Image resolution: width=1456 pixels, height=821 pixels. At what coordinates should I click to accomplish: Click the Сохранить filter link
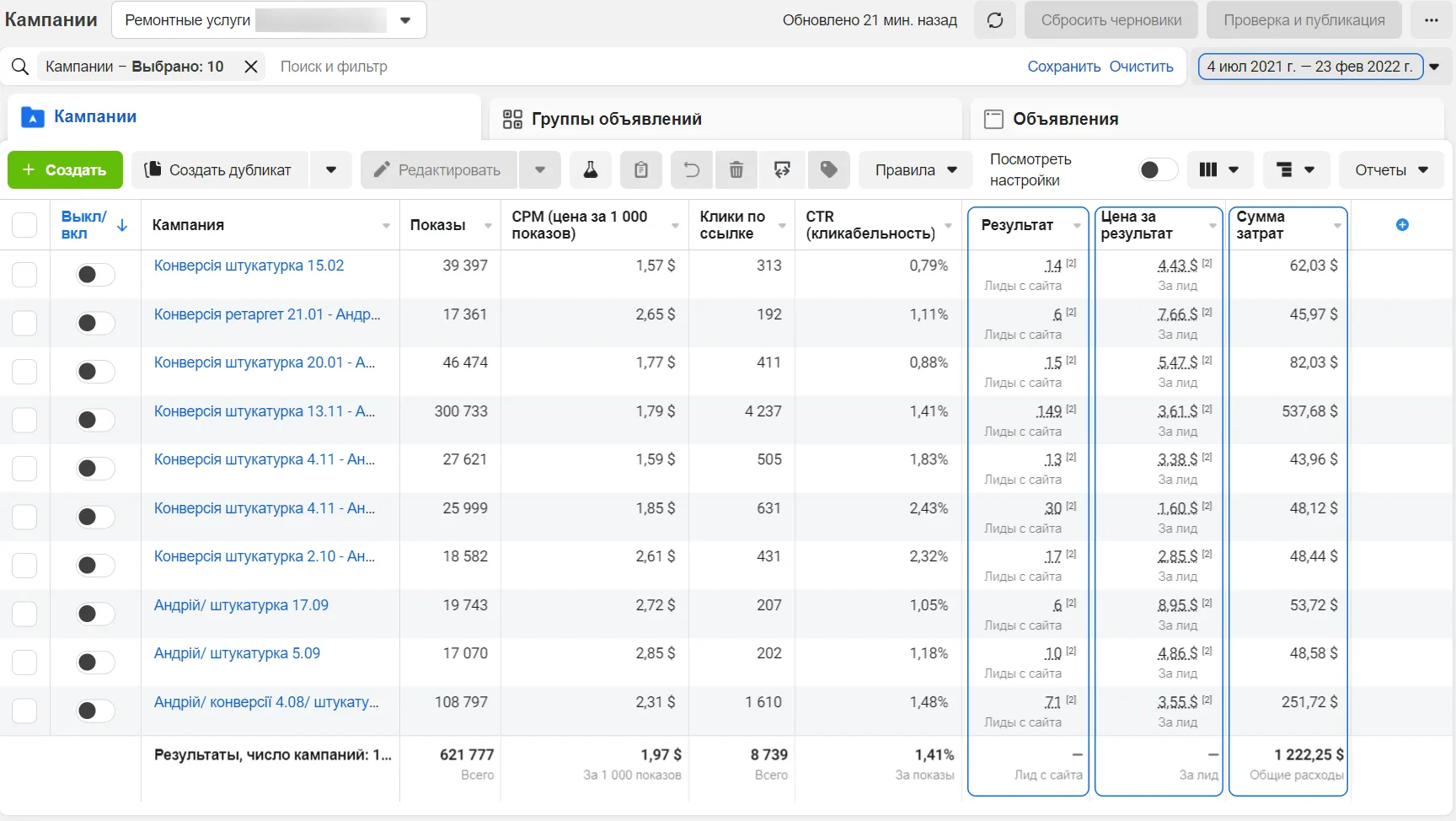1063,67
